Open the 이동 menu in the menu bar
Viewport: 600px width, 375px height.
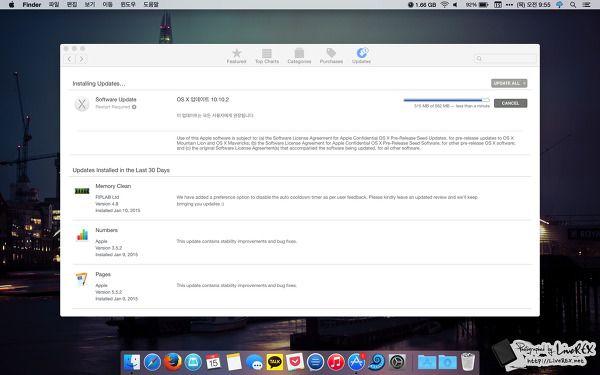108,5
